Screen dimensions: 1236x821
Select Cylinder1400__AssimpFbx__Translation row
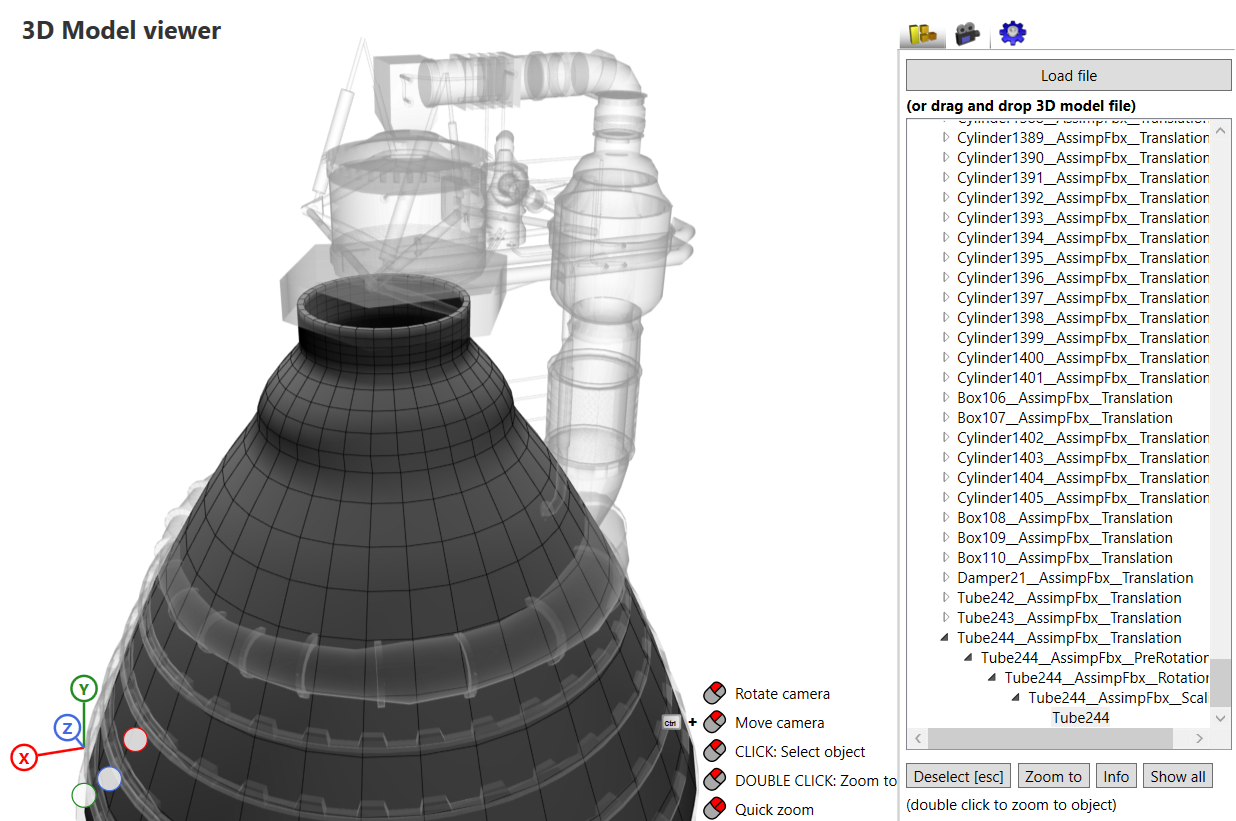1083,357
